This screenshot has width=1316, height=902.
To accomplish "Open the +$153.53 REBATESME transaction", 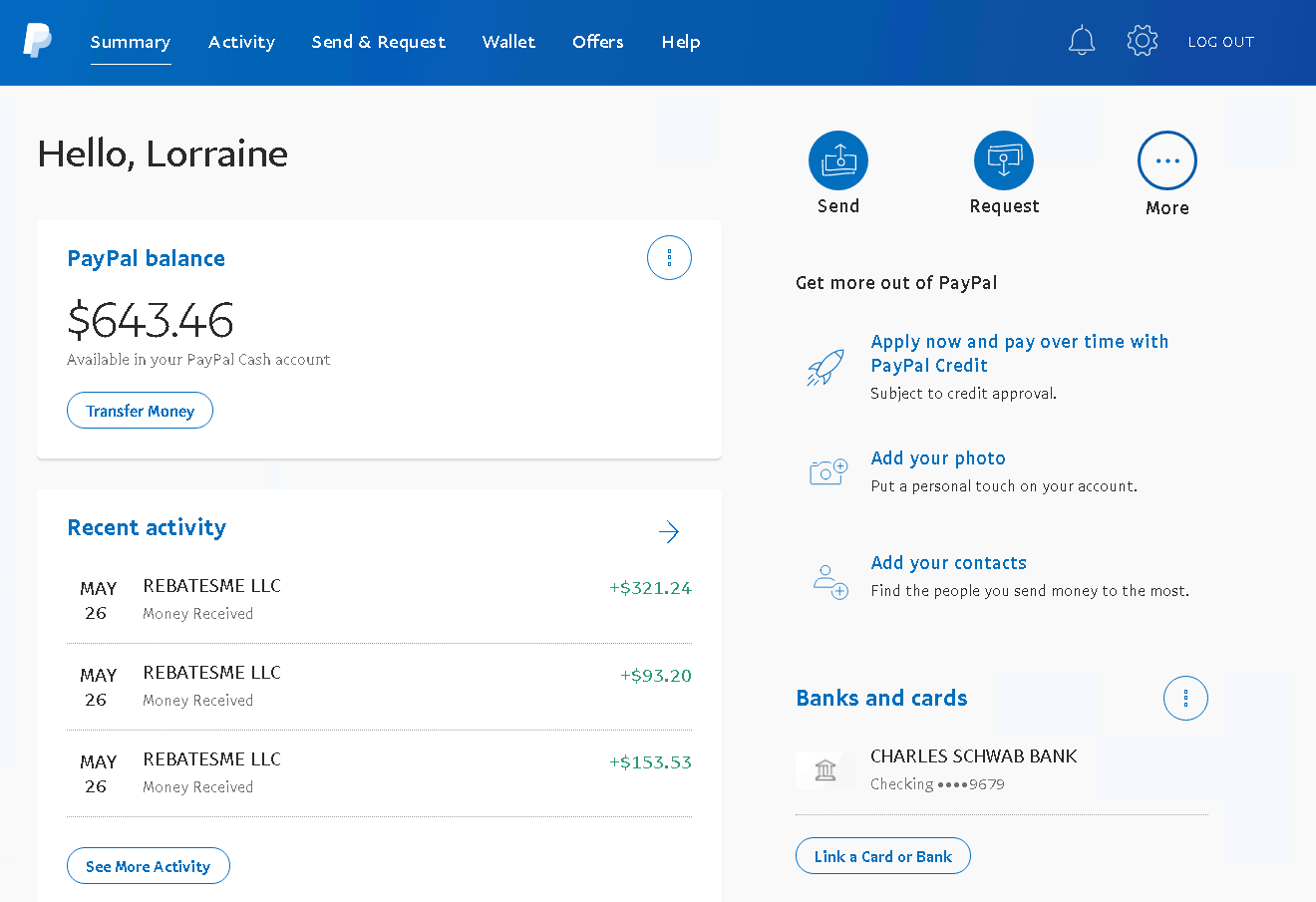I will click(x=379, y=773).
